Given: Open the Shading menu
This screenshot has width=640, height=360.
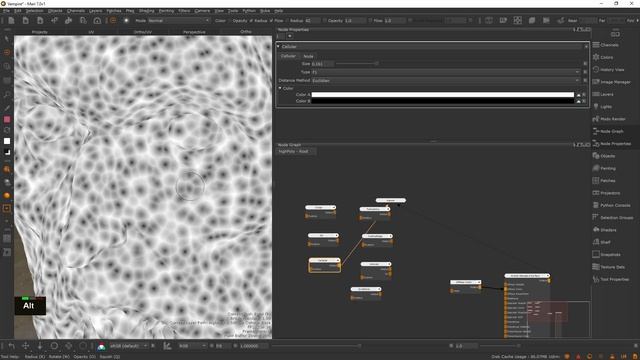Looking at the screenshot, I should pyautogui.click(x=147, y=11).
